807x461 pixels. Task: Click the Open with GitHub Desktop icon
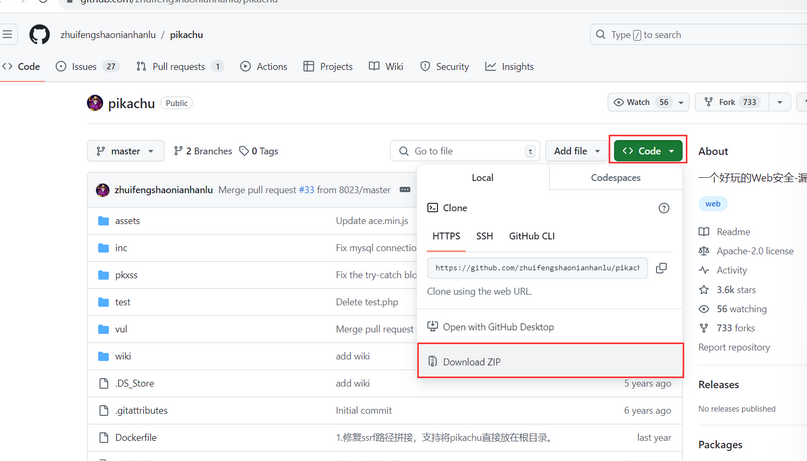click(x=432, y=326)
